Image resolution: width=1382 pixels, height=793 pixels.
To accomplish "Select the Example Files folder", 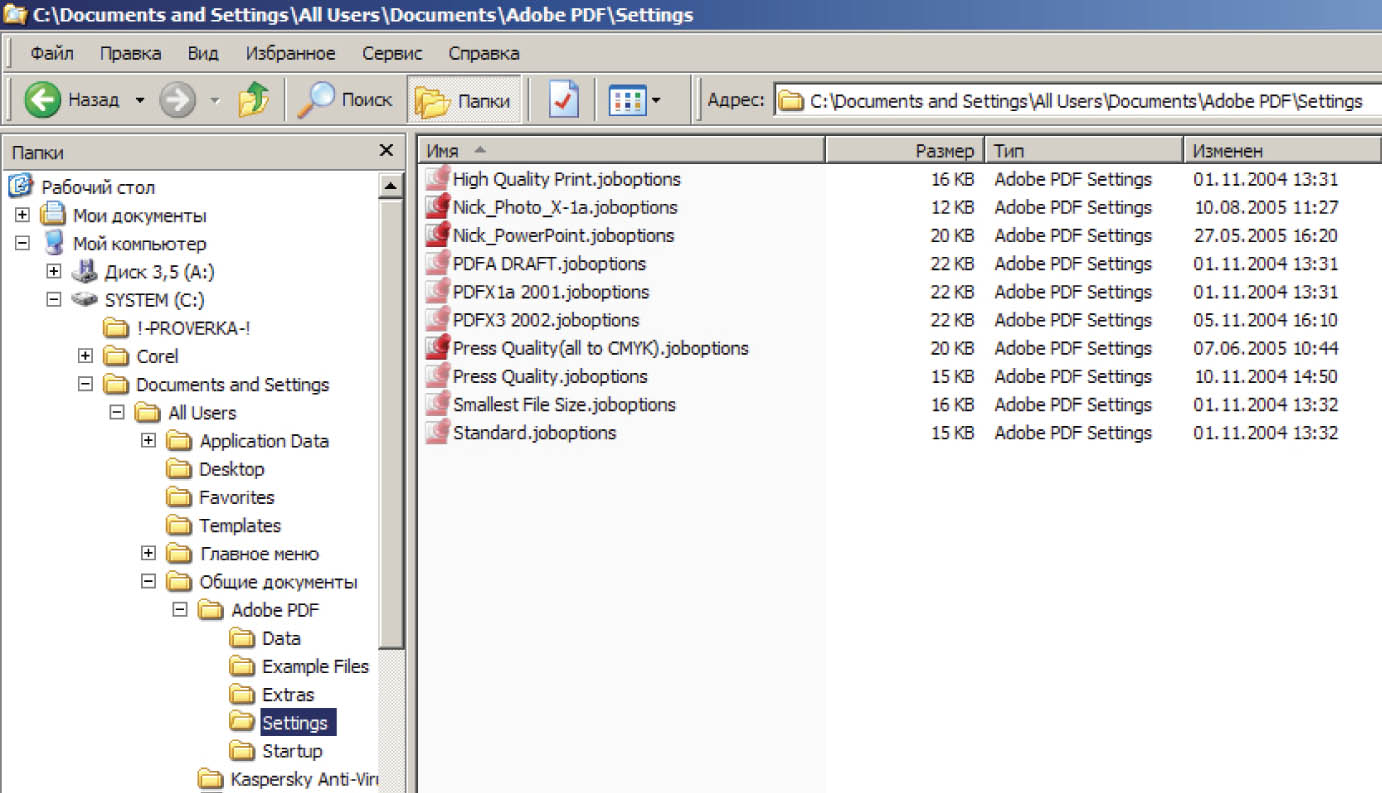I will pyautogui.click(x=299, y=666).
